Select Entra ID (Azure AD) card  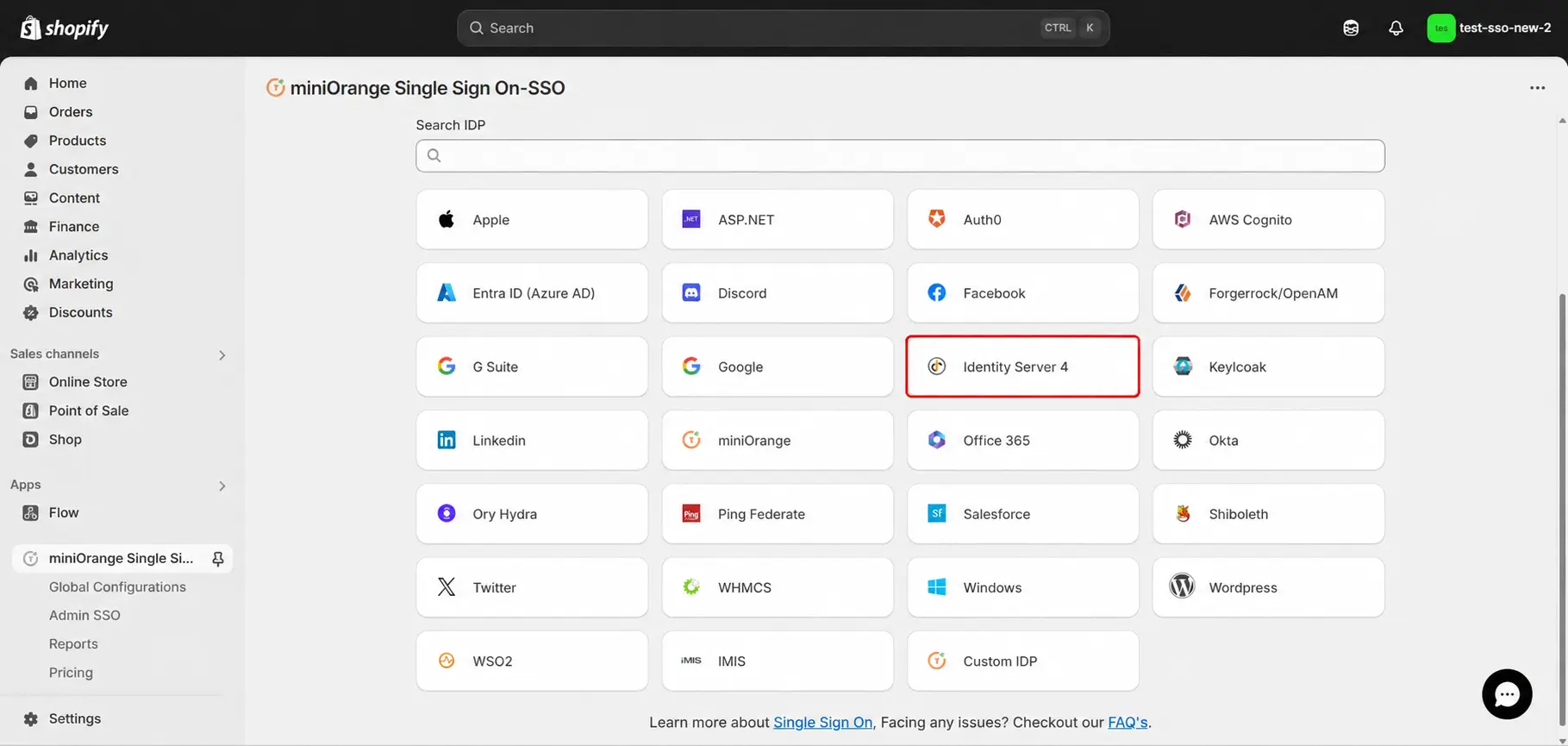tap(532, 293)
